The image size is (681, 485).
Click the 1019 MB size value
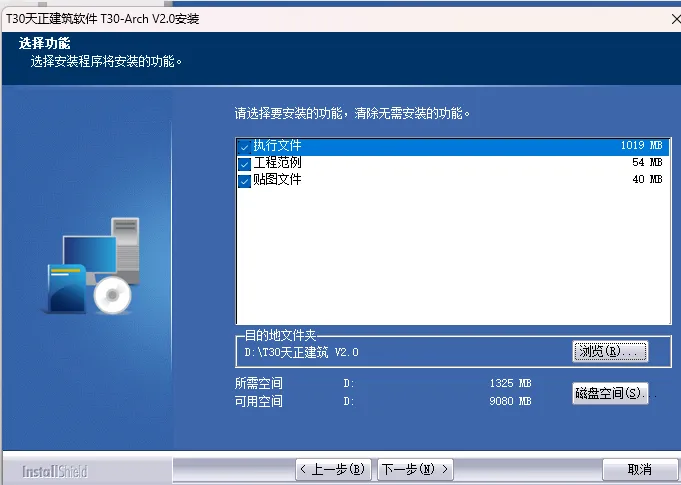coord(641,145)
